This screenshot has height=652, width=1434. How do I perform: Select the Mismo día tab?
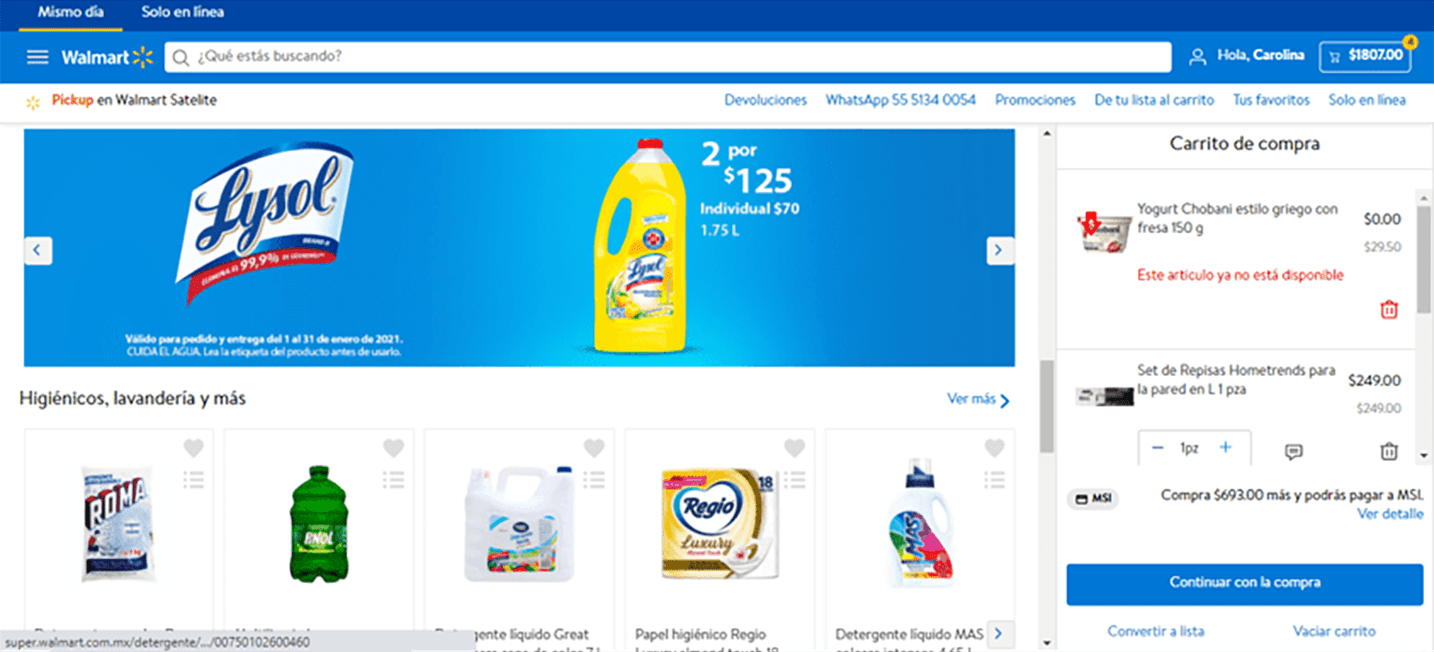(x=71, y=13)
